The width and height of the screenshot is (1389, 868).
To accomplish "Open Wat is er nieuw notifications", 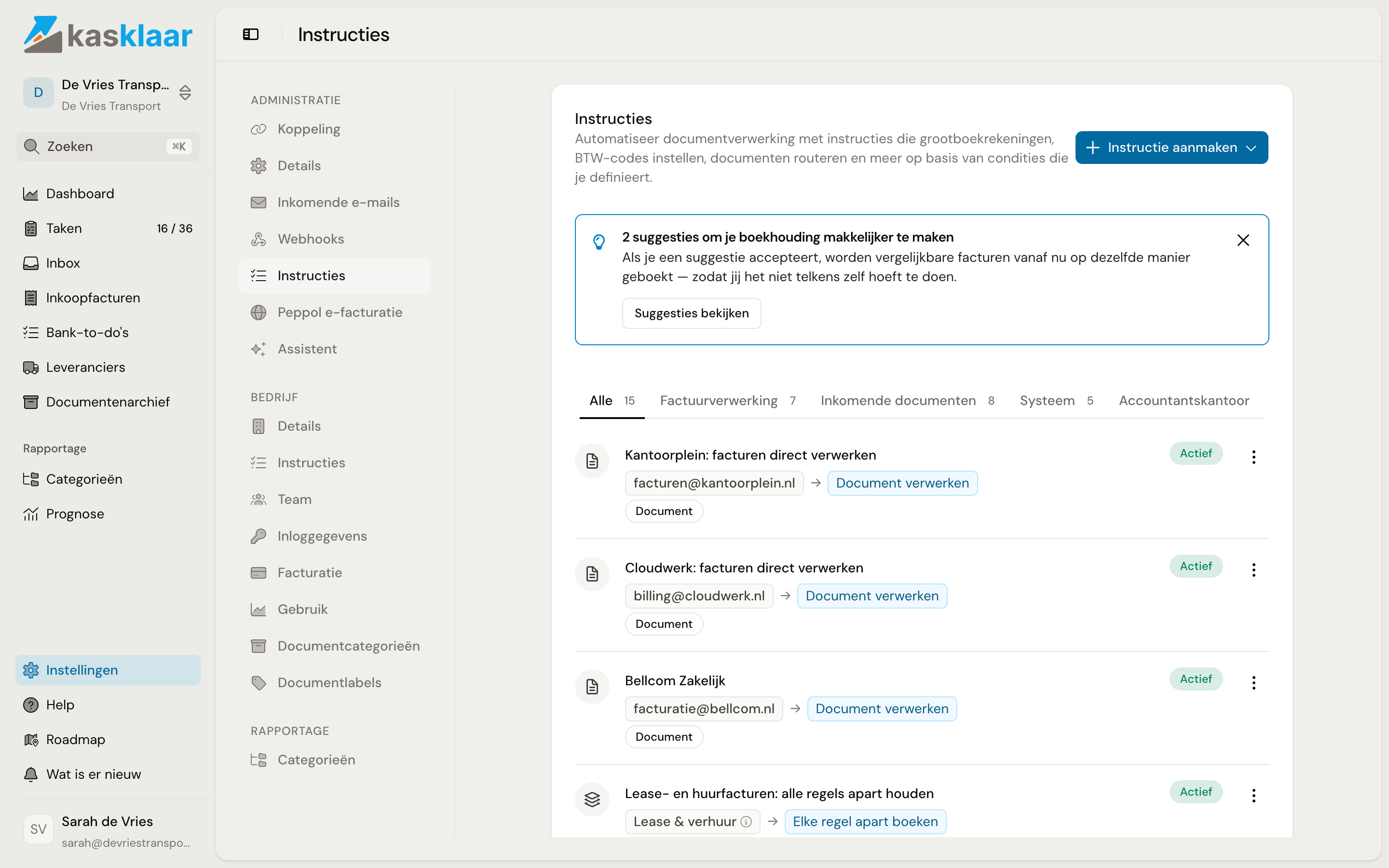I will [108, 774].
